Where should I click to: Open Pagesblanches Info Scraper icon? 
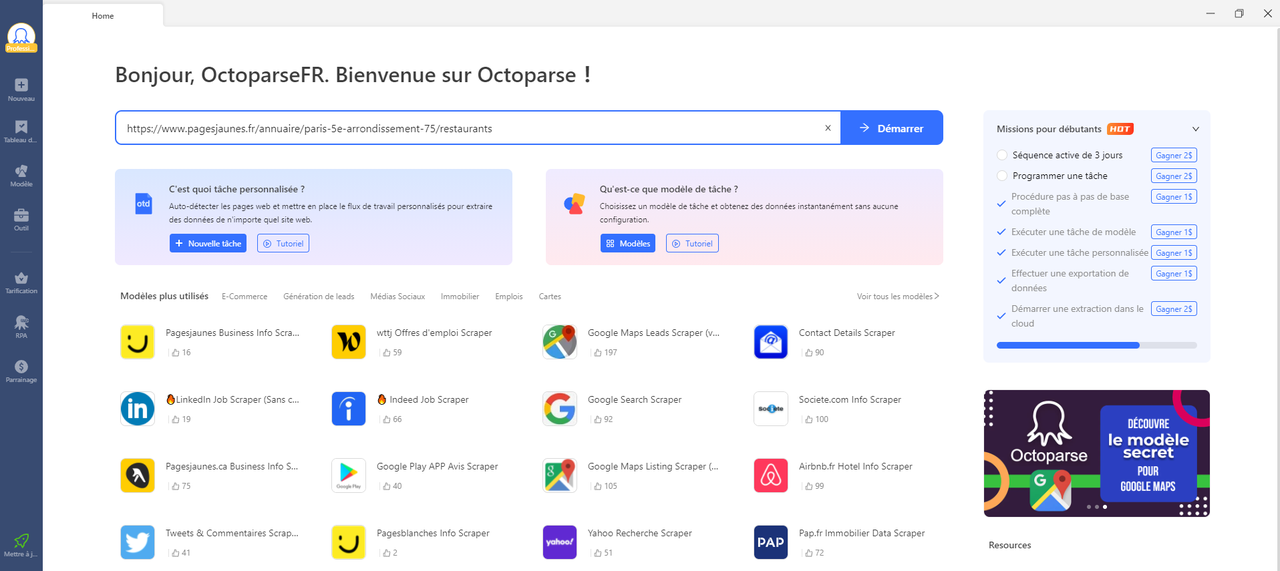[x=349, y=542]
